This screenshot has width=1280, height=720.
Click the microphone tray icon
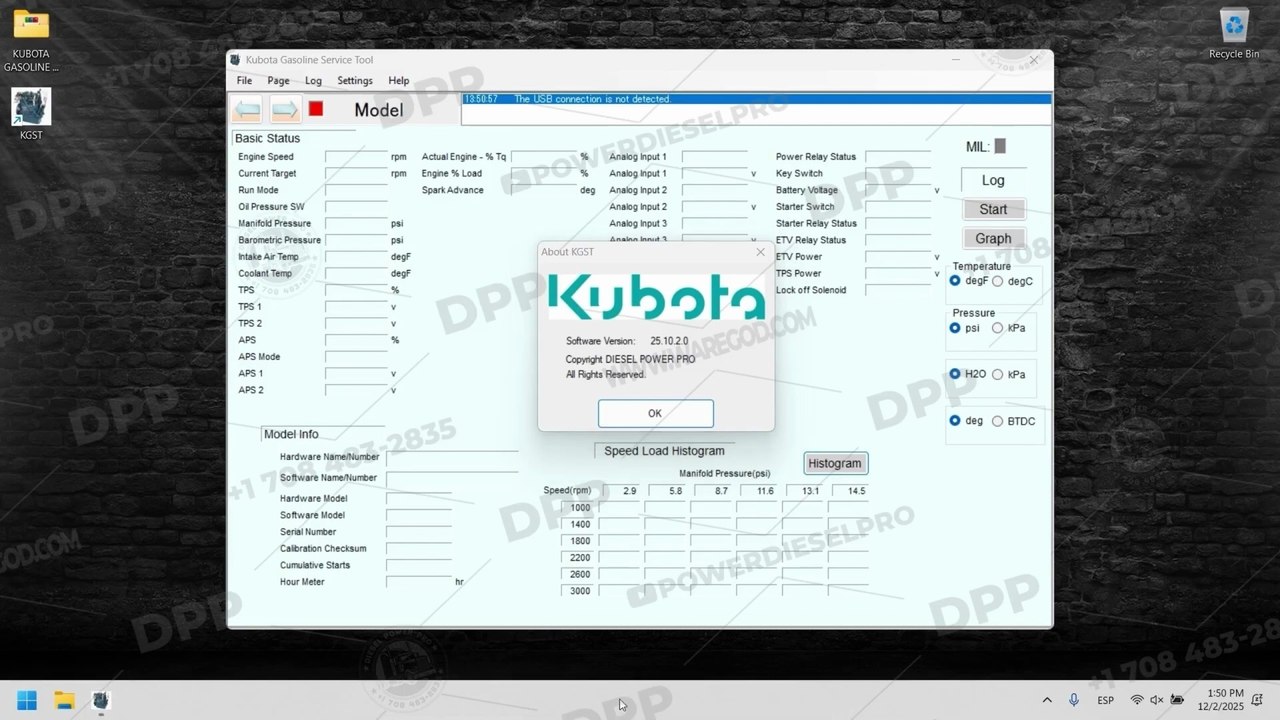coord(1074,700)
